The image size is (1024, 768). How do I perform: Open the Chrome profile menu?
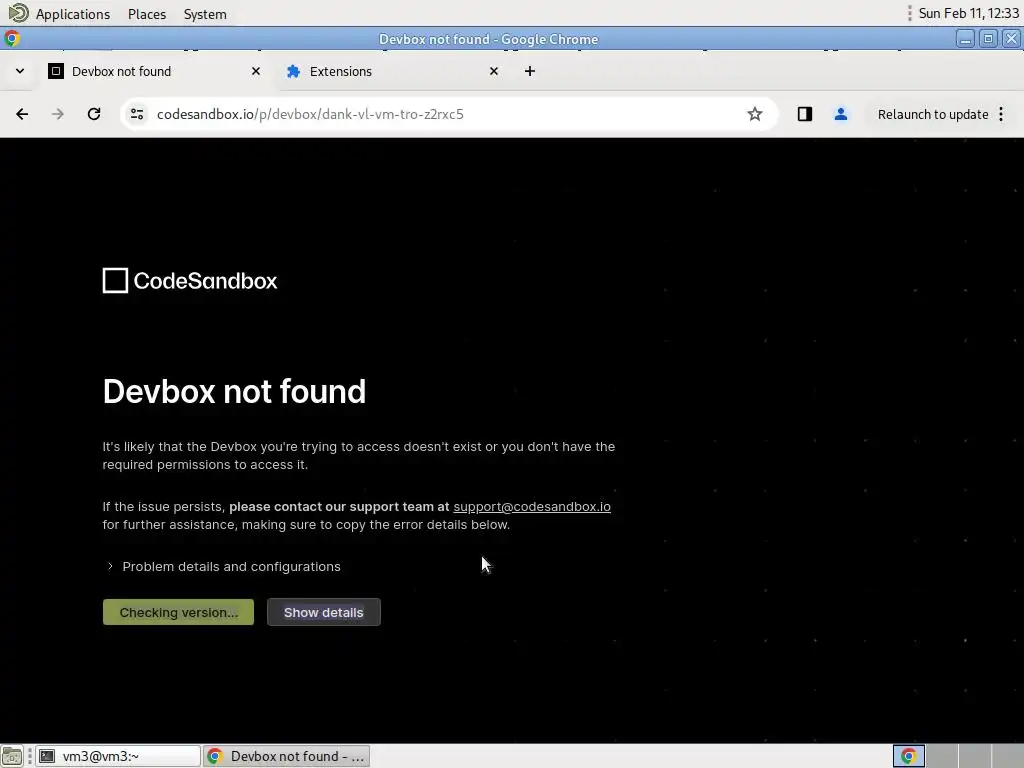point(840,114)
